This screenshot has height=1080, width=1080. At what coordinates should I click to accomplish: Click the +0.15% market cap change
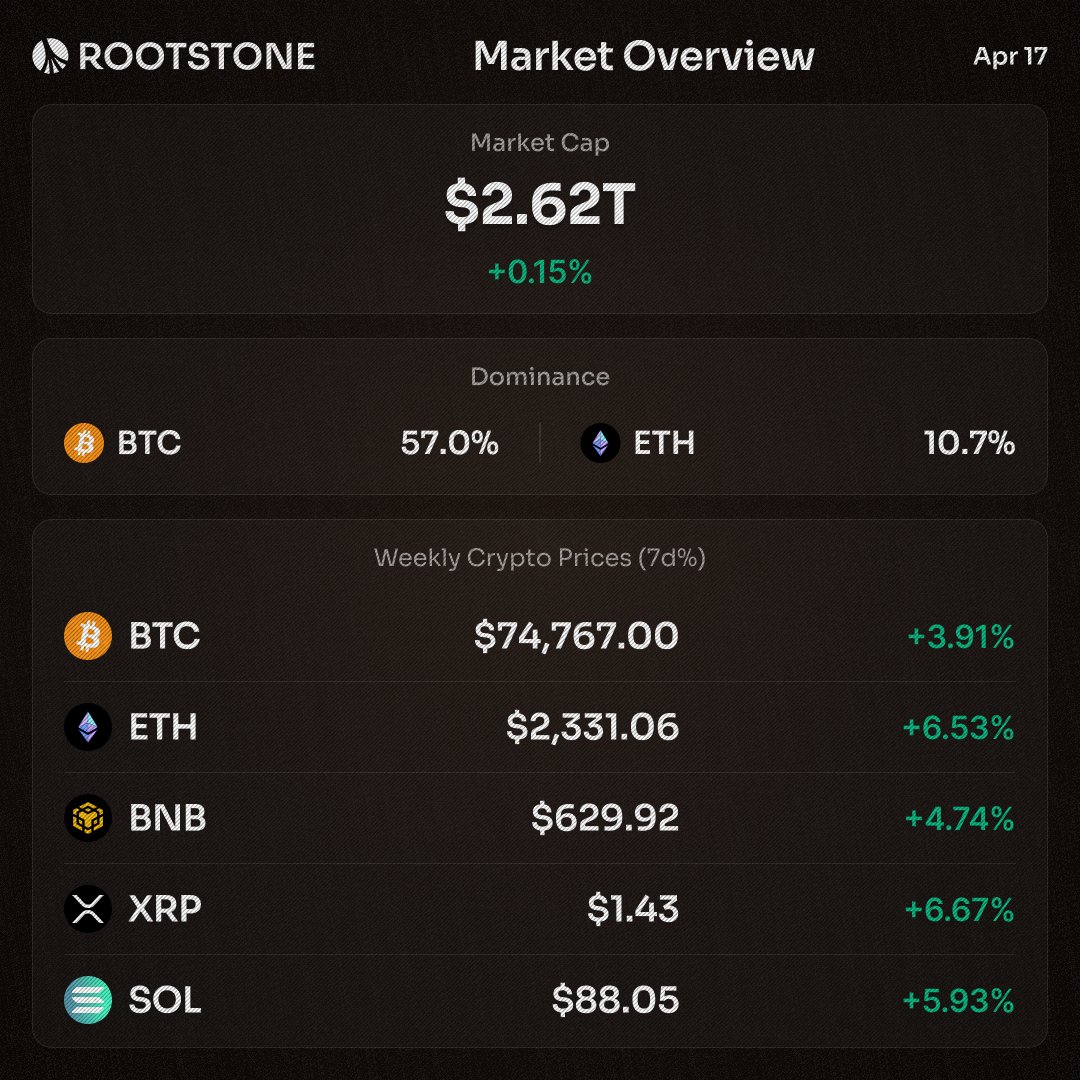540,272
